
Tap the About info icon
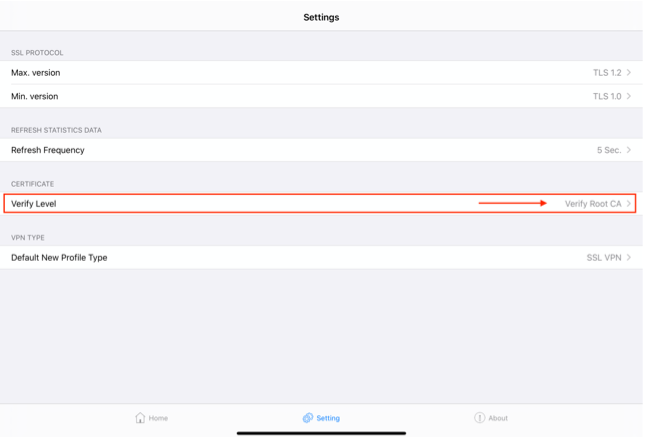[x=479, y=418]
